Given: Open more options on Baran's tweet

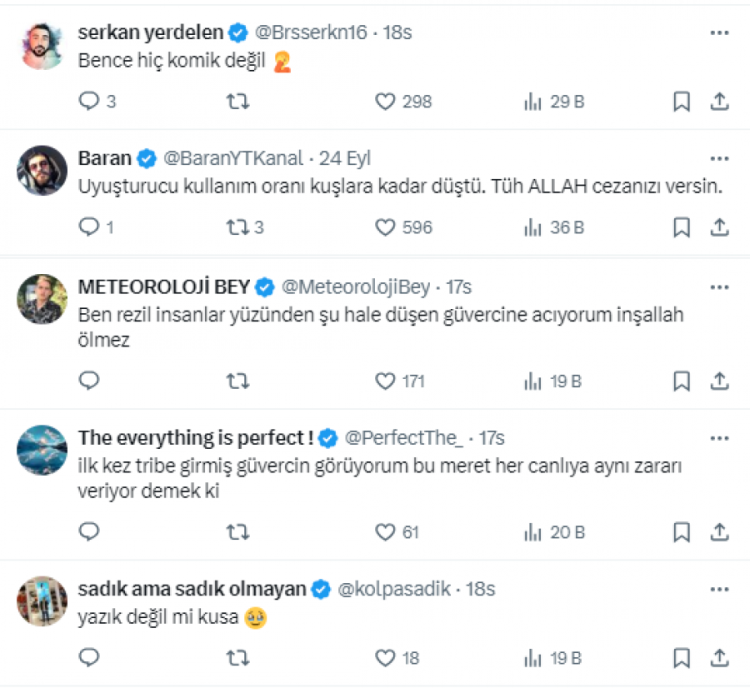Looking at the screenshot, I should click(x=719, y=159).
